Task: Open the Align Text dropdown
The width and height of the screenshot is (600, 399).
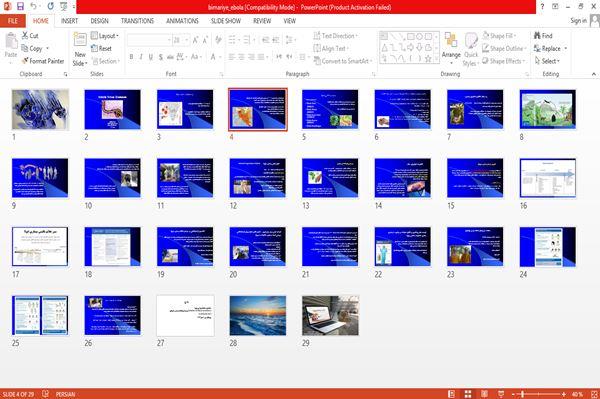Action: [x=331, y=48]
